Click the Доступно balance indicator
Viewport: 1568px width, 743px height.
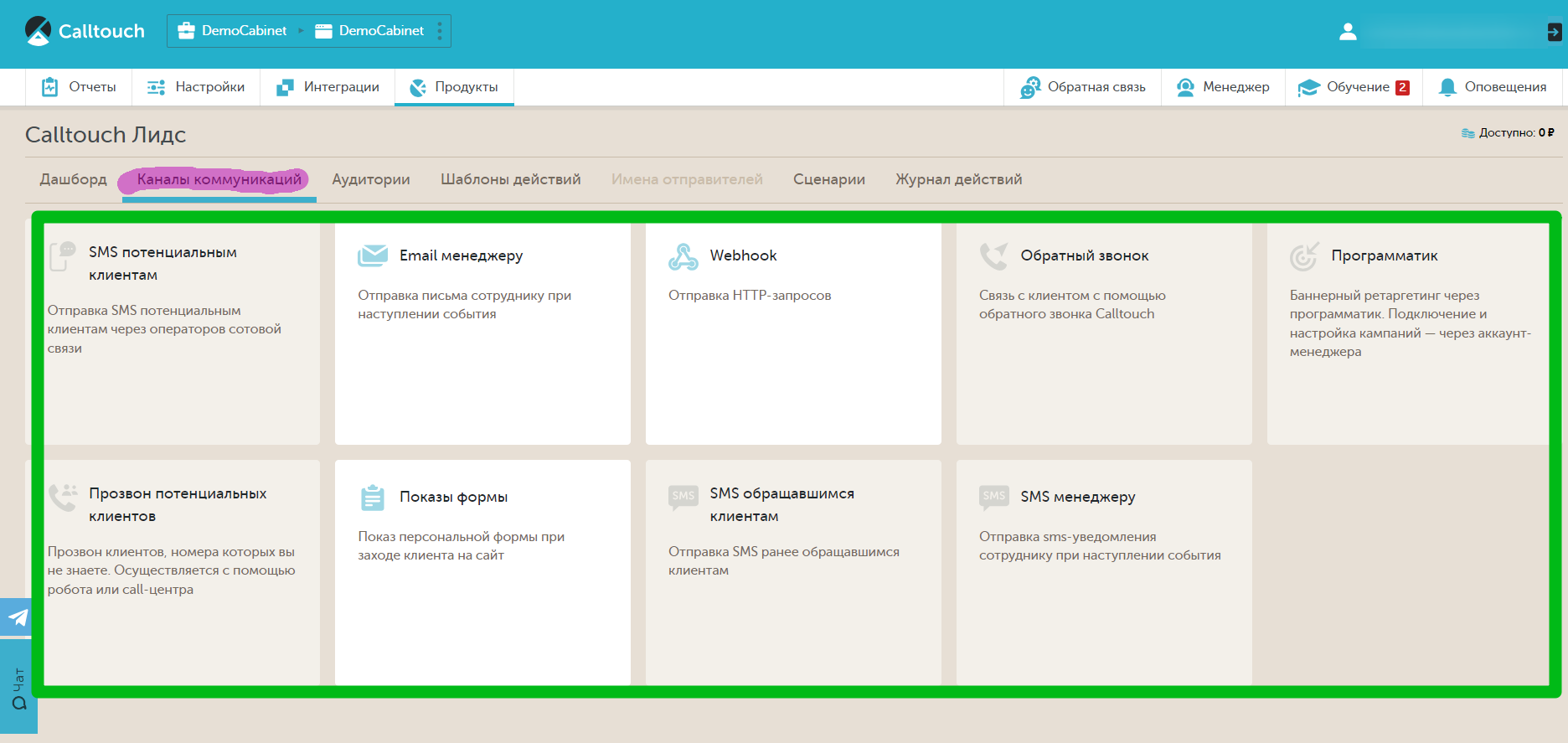(x=1508, y=132)
